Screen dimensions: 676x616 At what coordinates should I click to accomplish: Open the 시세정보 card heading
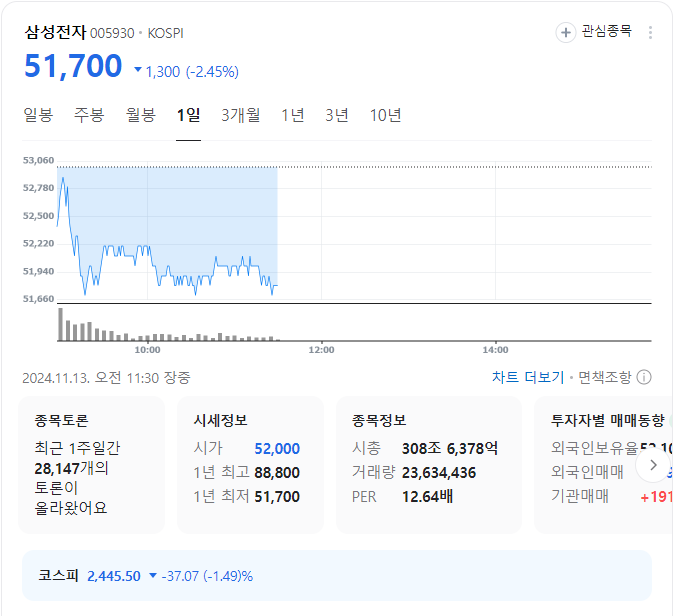220,420
